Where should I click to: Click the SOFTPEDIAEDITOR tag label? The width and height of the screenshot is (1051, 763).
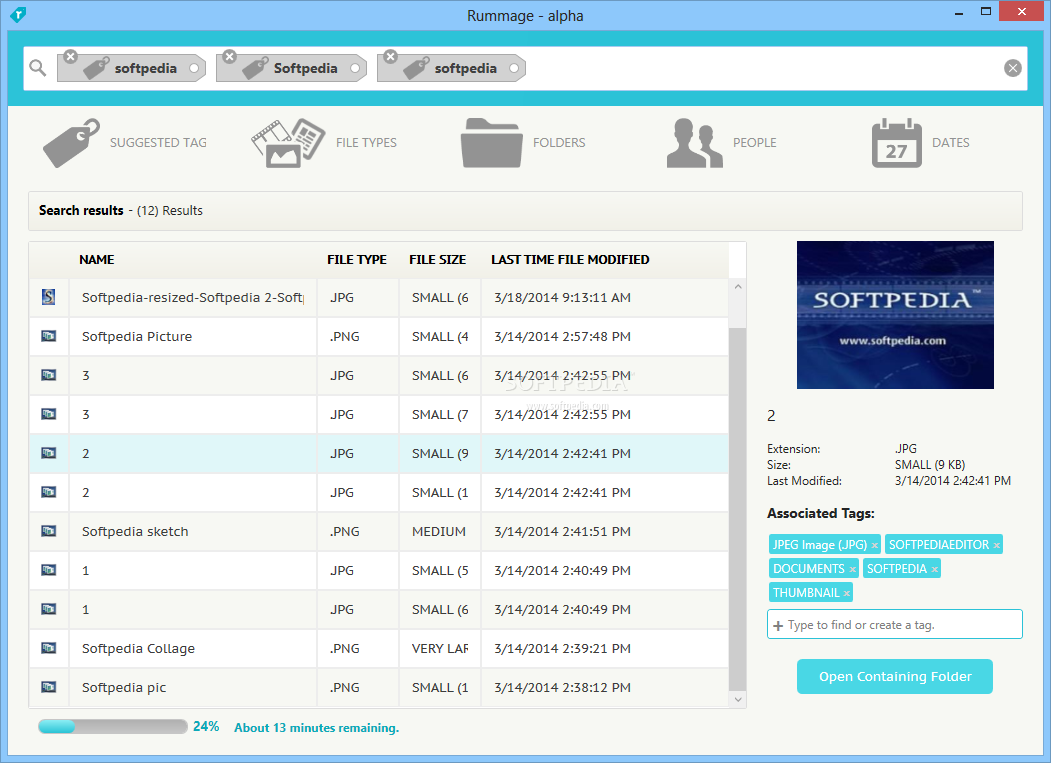pyautogui.click(x=938, y=545)
